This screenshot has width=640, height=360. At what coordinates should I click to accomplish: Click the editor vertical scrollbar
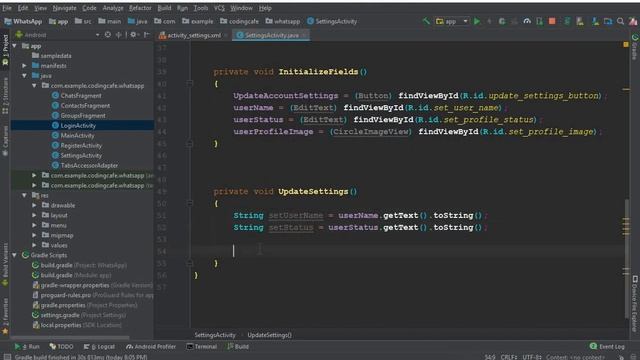tap(627, 258)
